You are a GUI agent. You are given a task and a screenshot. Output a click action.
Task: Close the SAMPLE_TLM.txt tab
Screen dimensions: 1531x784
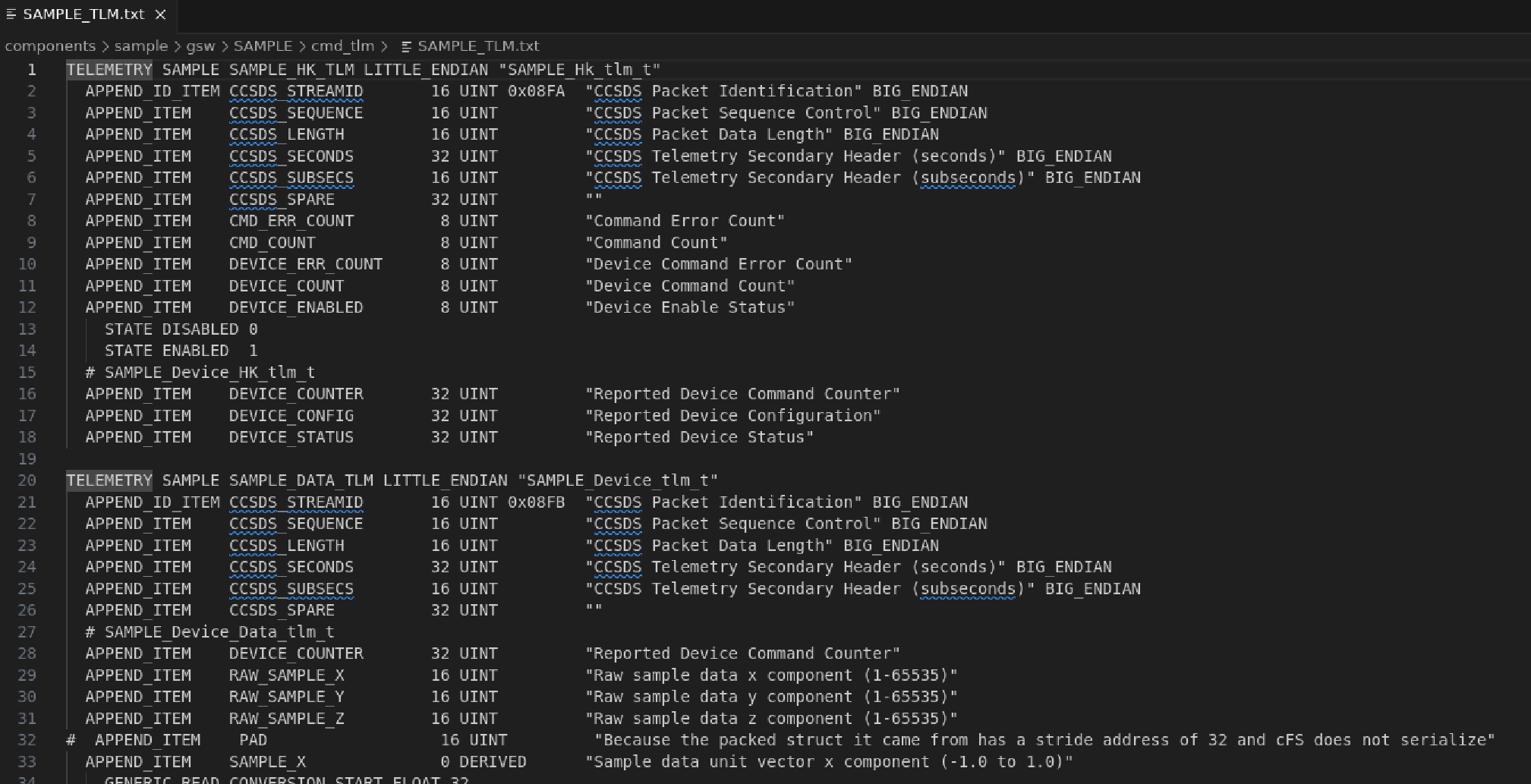coord(160,14)
